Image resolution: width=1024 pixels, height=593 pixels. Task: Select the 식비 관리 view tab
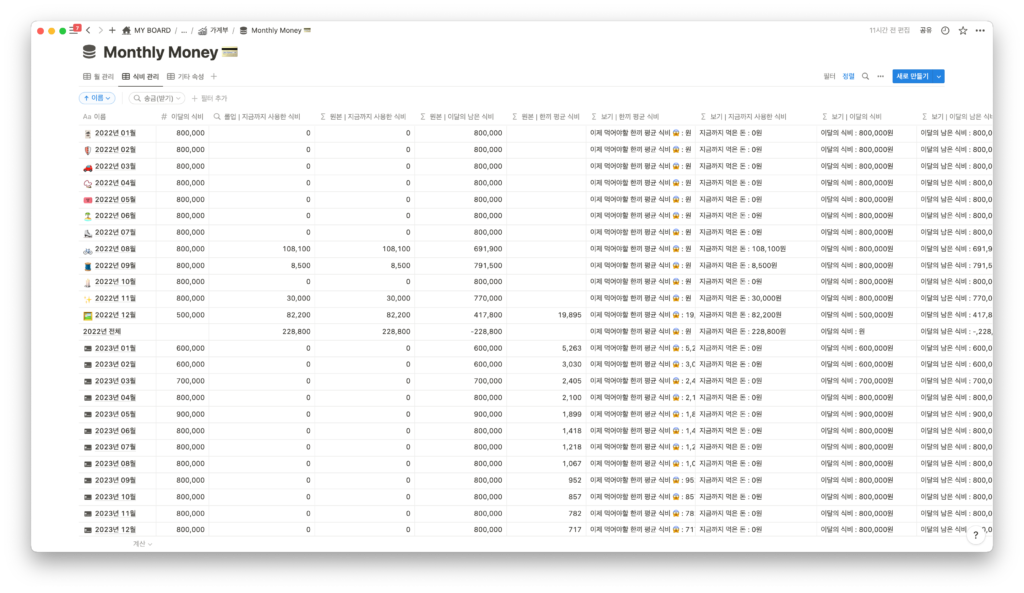(x=140, y=76)
